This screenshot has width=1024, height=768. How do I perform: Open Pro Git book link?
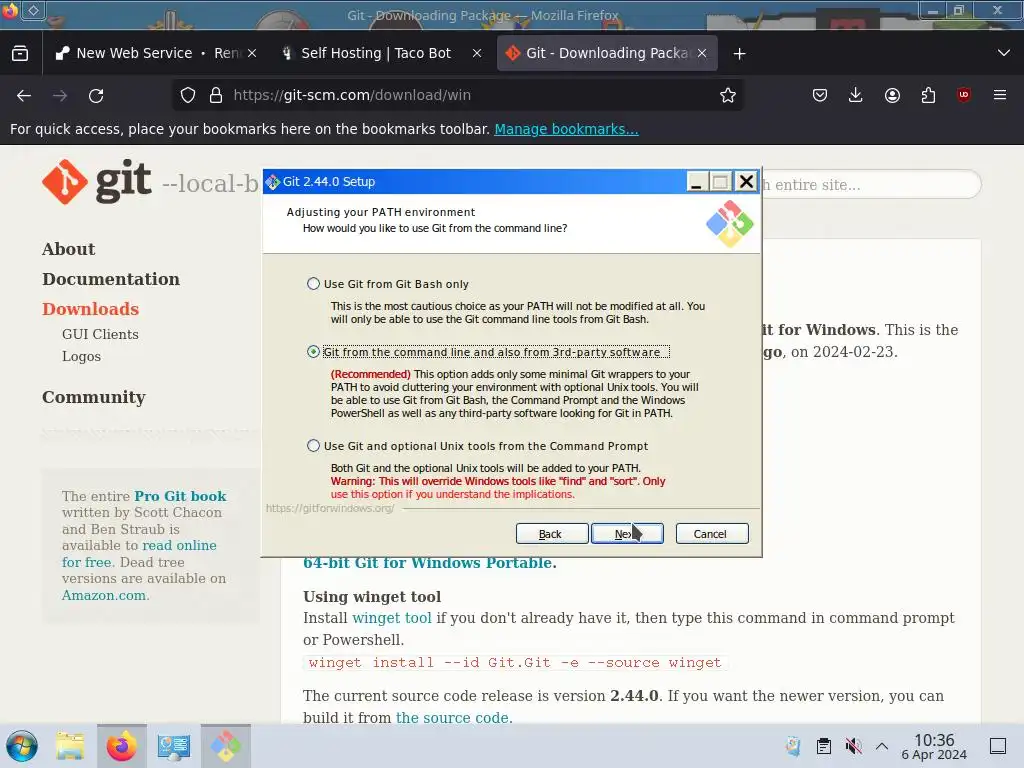tap(180, 496)
